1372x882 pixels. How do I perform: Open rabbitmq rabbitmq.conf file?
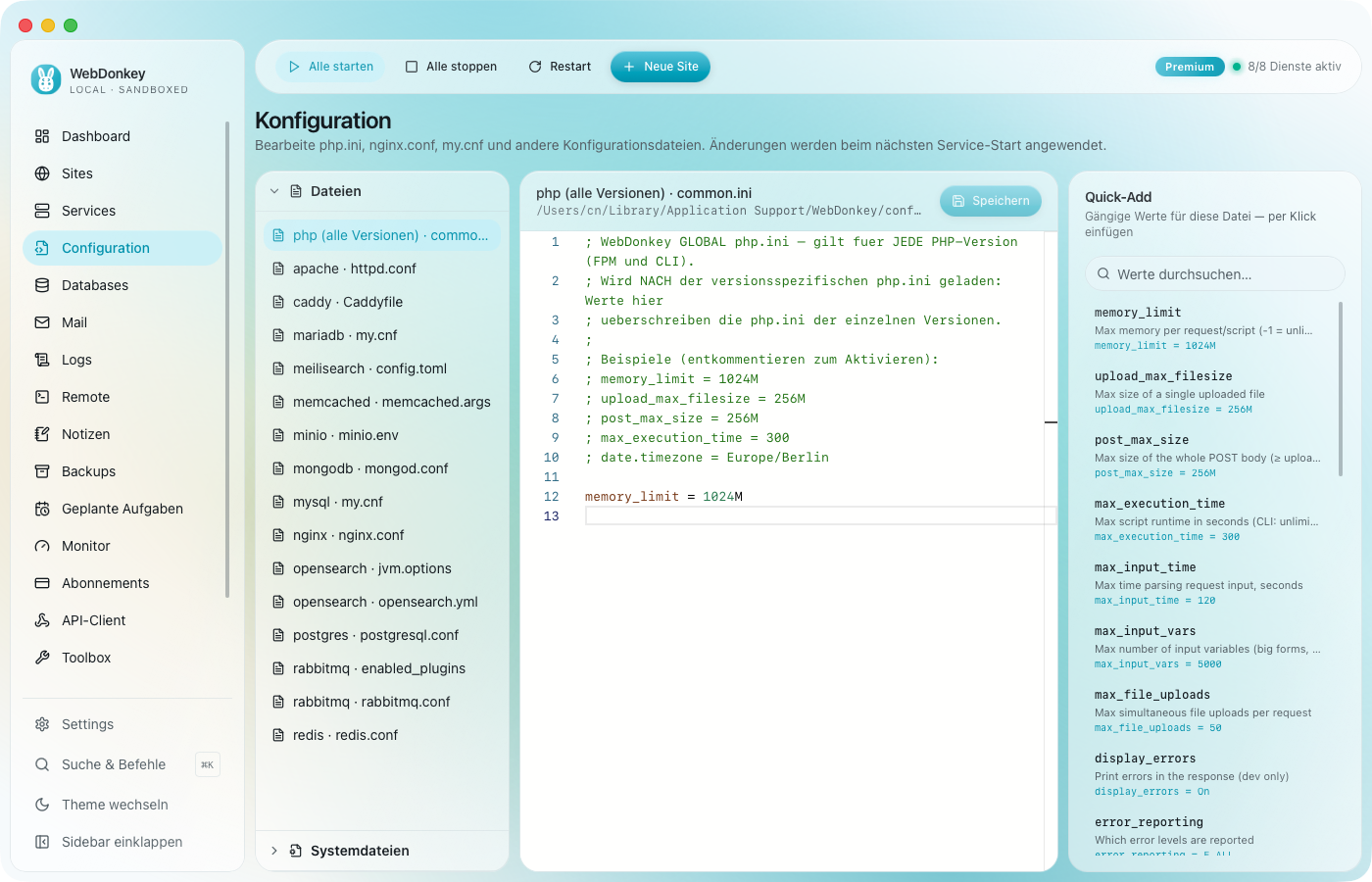tap(382, 702)
